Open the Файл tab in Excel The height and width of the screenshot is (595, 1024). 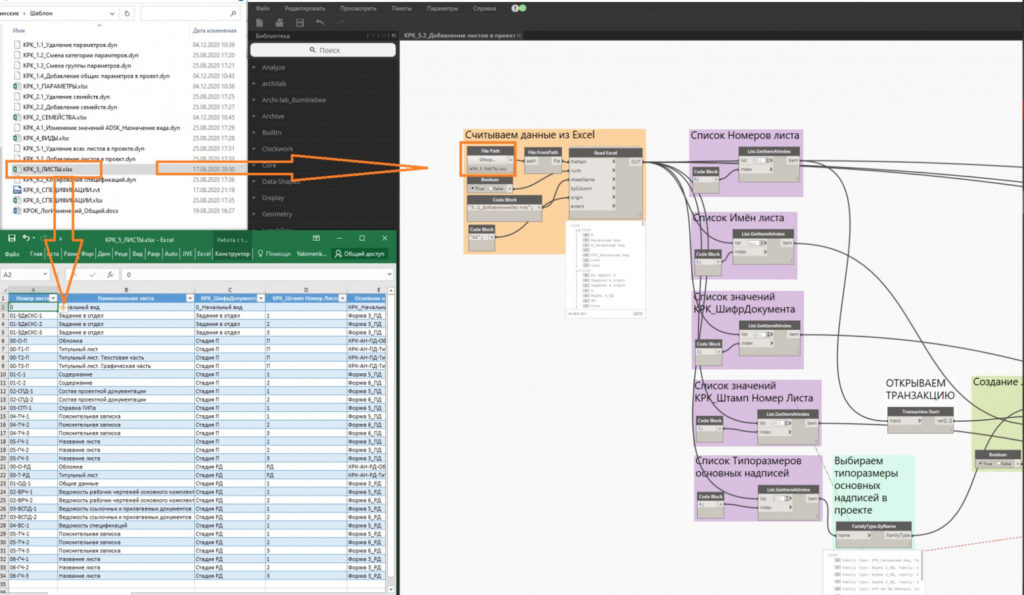pos(12,253)
